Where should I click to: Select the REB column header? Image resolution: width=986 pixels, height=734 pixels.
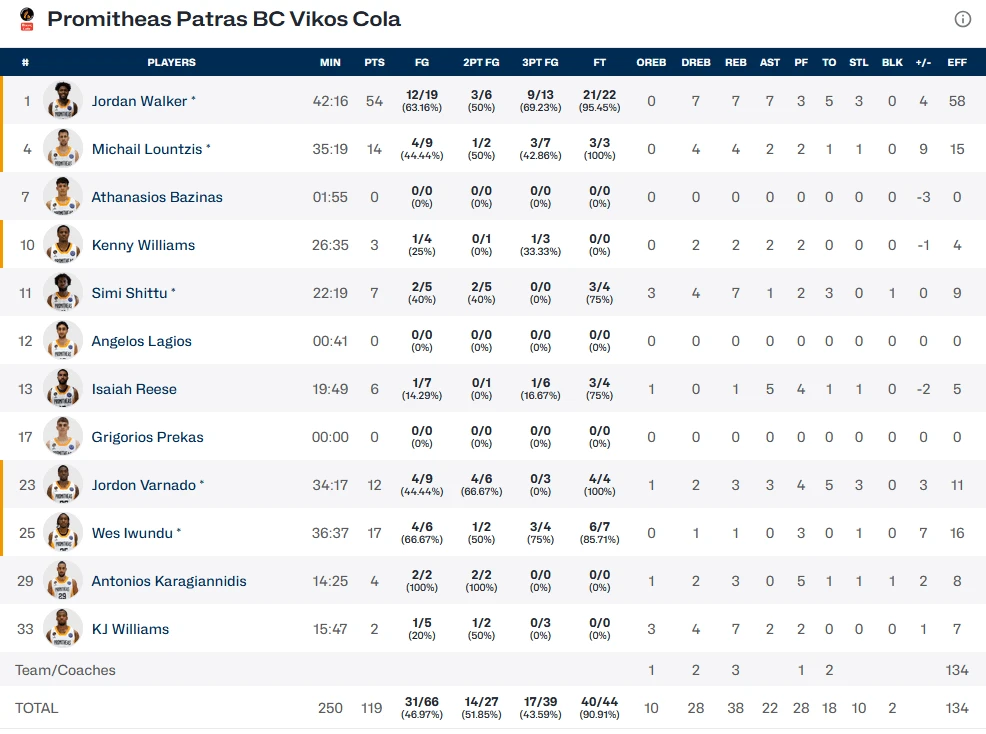(736, 62)
